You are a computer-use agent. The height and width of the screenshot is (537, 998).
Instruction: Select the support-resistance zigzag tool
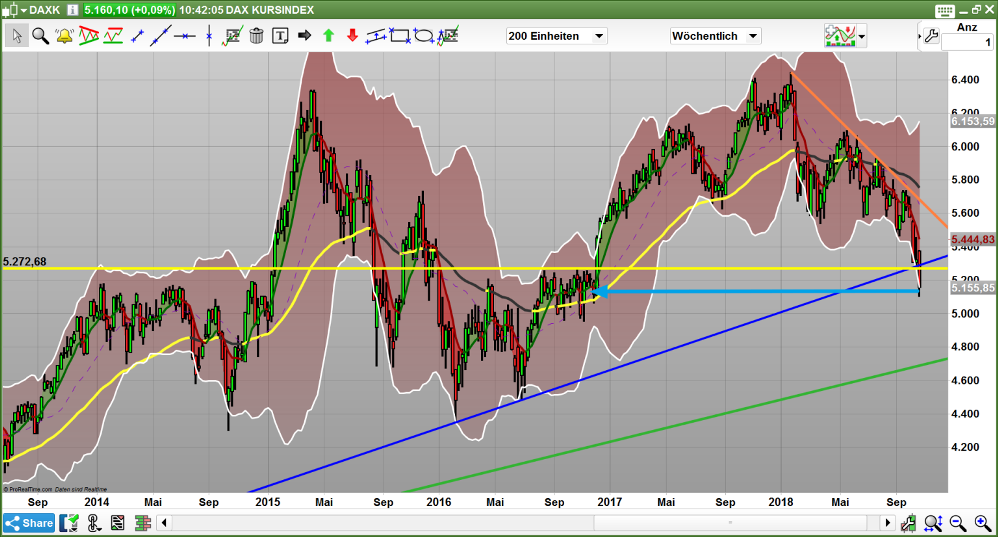coord(113,36)
